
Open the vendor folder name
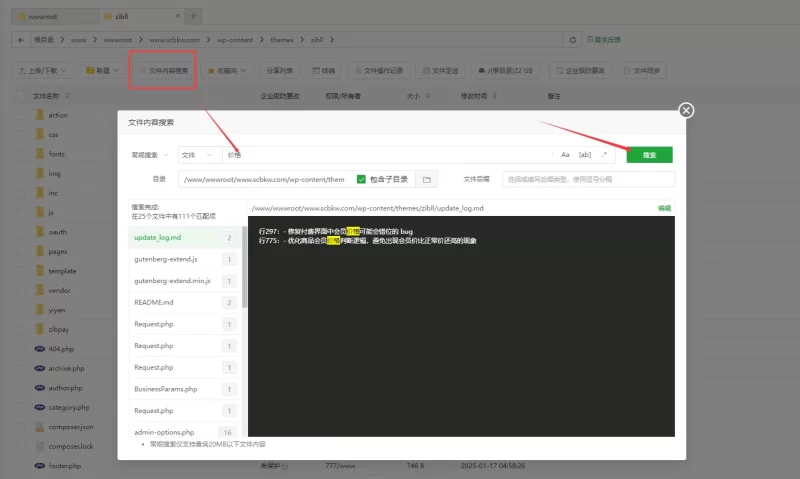59,290
